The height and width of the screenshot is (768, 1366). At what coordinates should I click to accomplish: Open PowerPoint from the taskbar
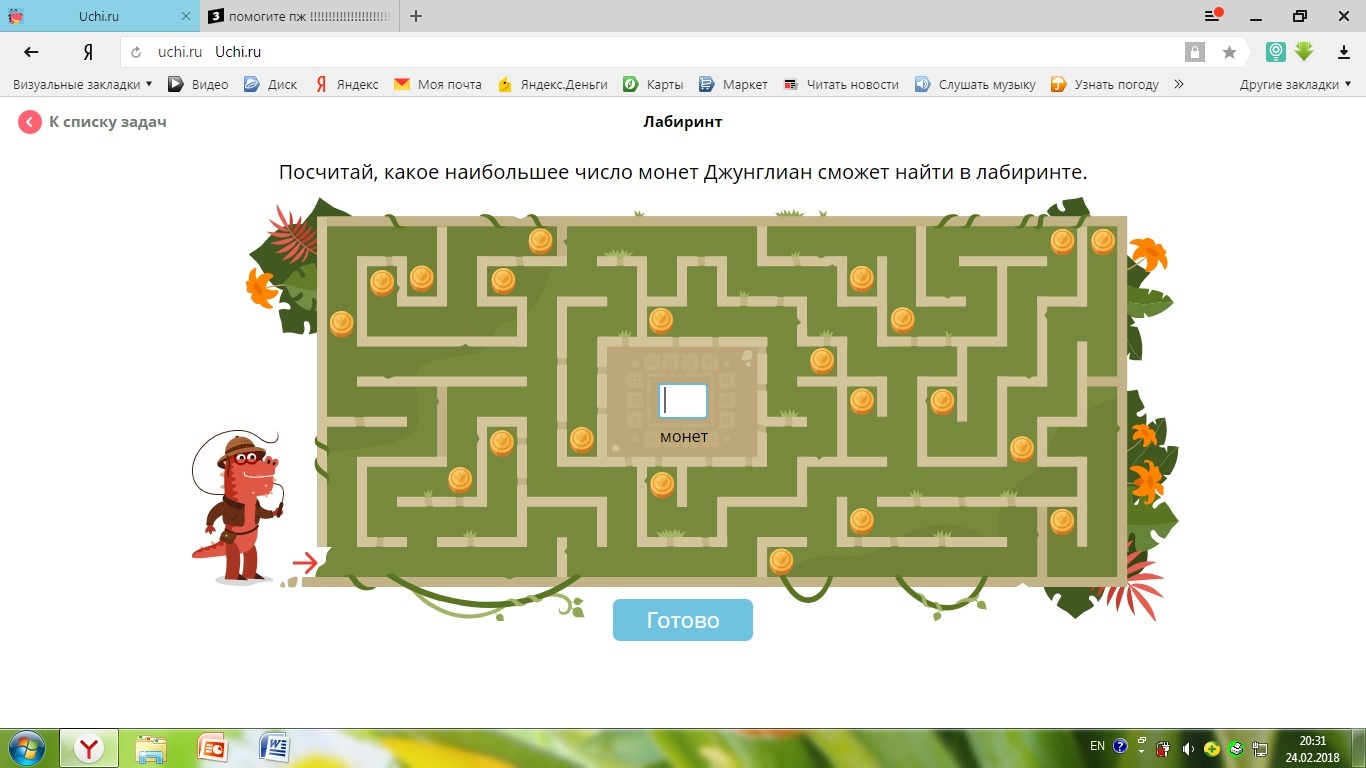click(x=213, y=748)
